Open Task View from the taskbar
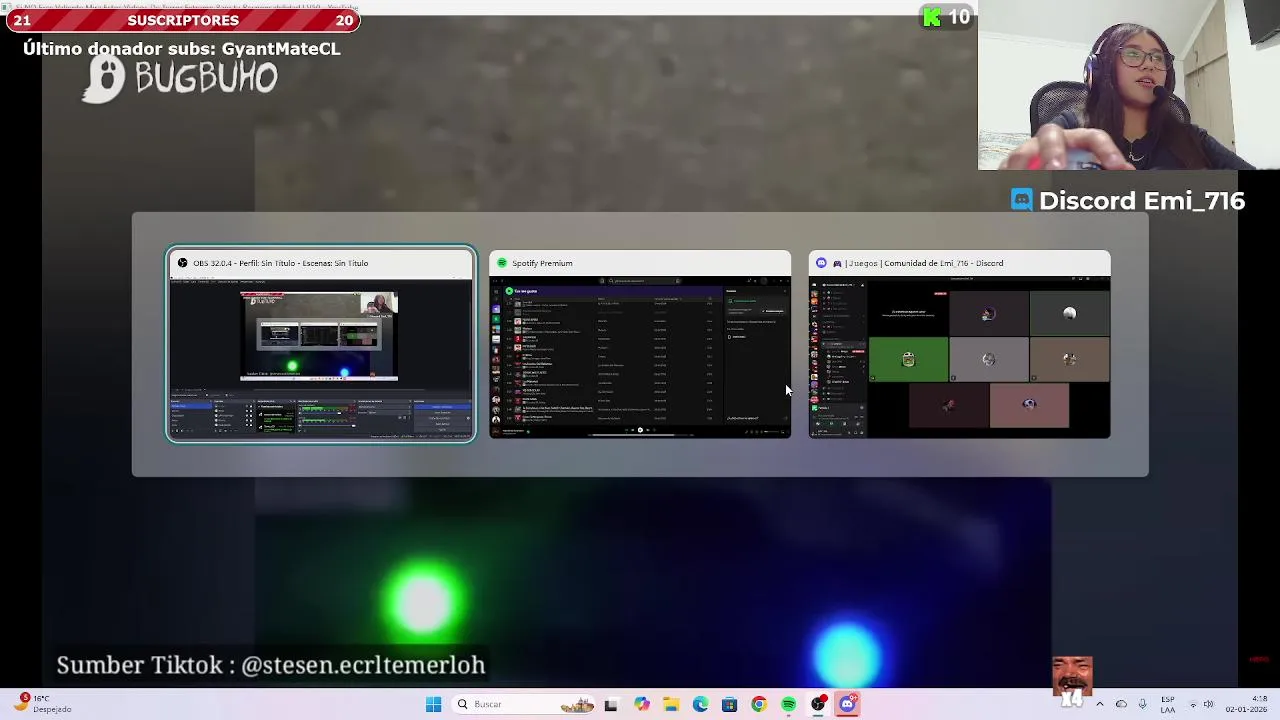This screenshot has width=1280, height=720. [x=611, y=704]
